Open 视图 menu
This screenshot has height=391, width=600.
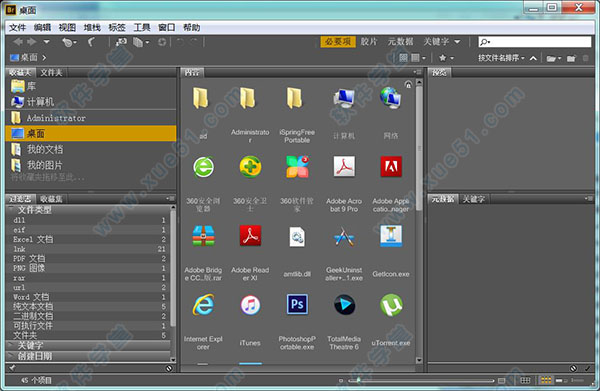(67, 28)
